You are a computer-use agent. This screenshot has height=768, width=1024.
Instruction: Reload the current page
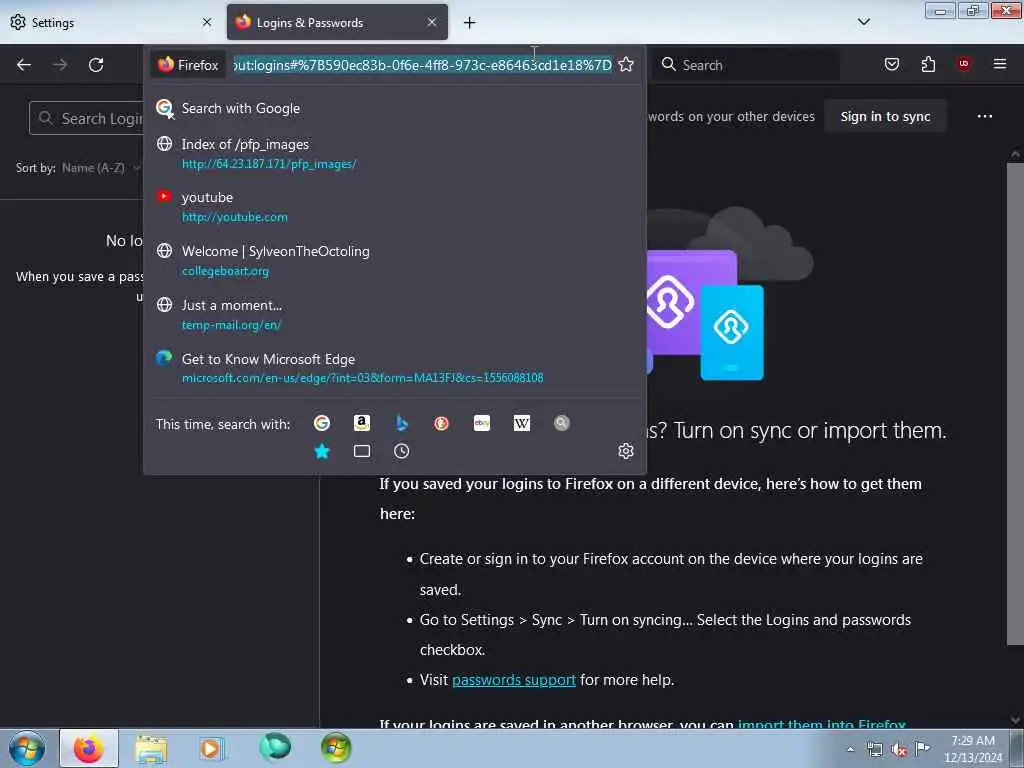click(x=96, y=65)
